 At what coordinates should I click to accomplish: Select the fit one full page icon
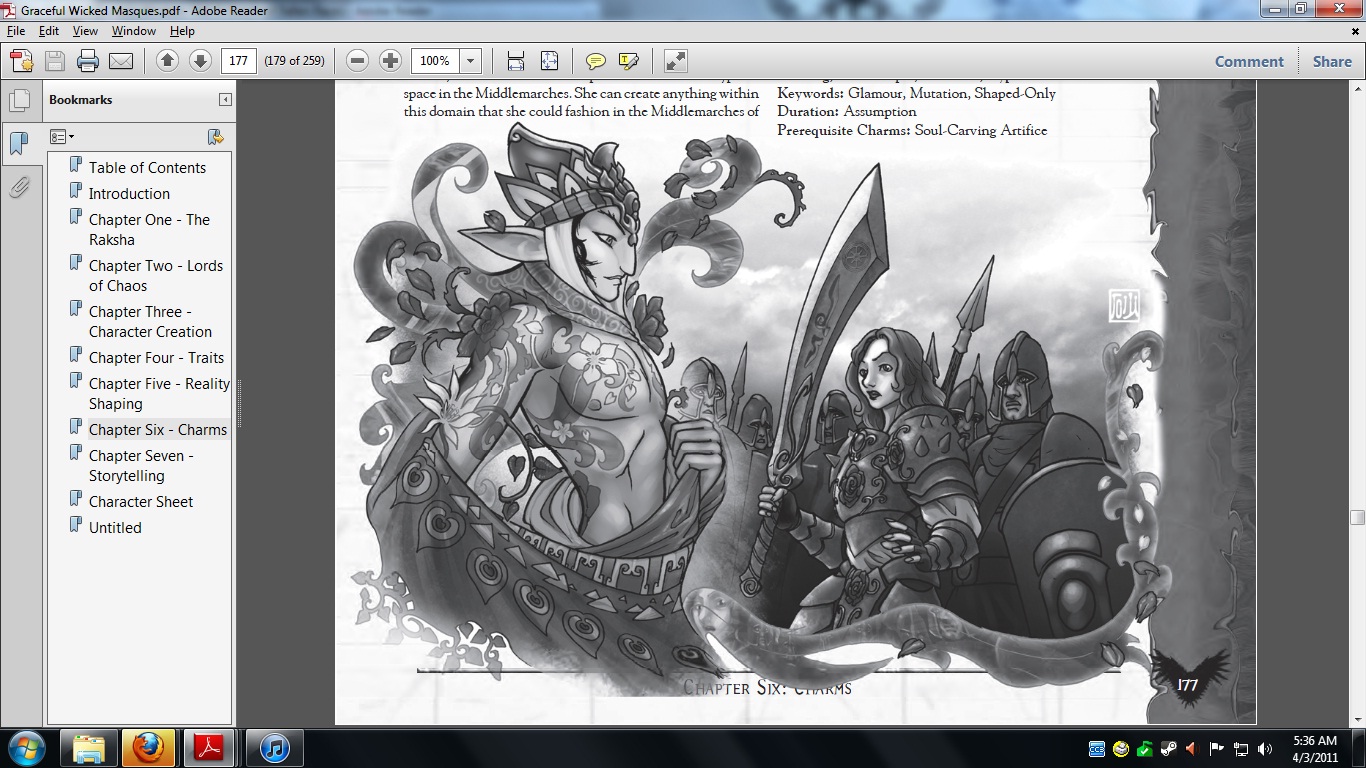point(549,61)
